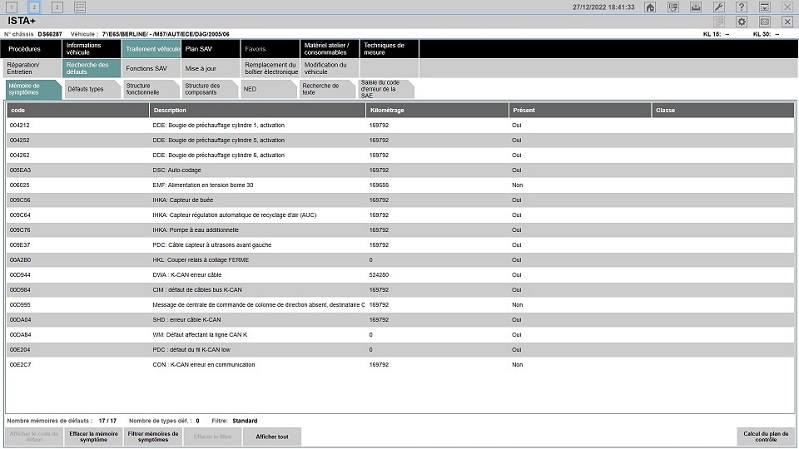This screenshot has width=799, height=449.
Task: Select PDC câble capteur ultrasons avant gauche
Action: [x=401, y=245]
